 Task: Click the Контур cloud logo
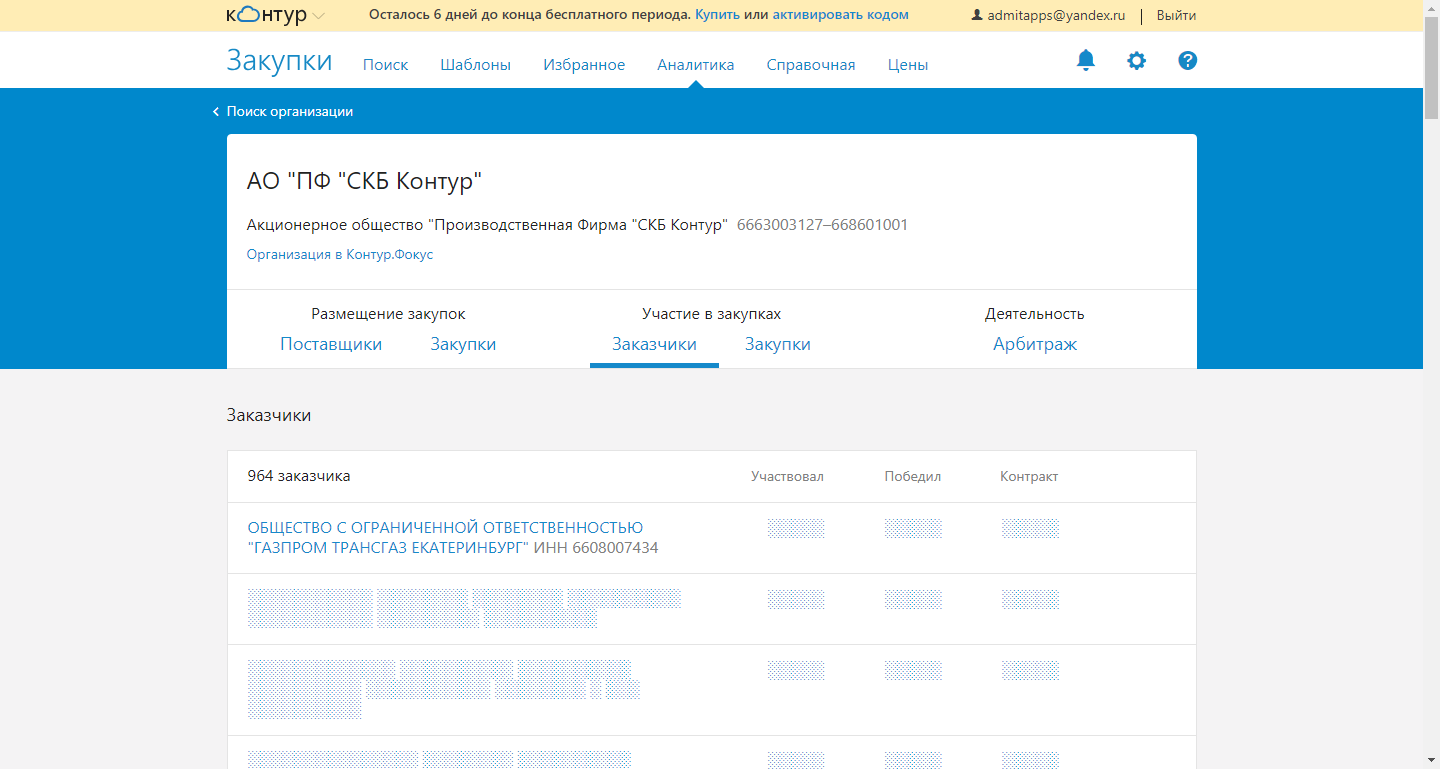(x=266, y=15)
